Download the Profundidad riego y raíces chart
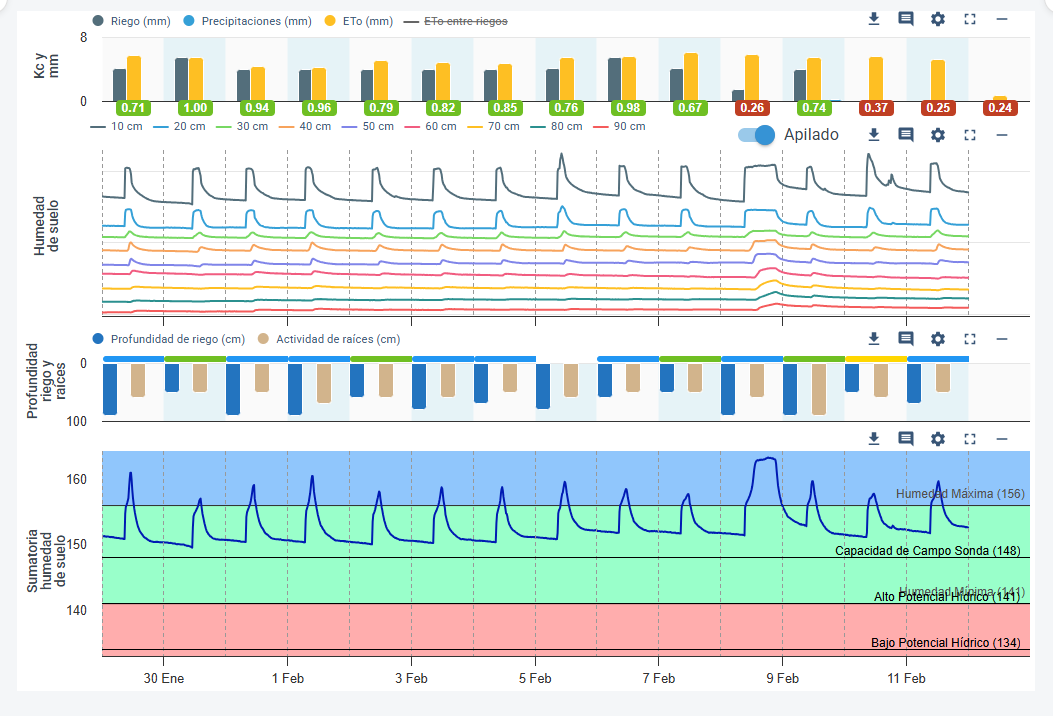The image size is (1053, 716). point(873,339)
